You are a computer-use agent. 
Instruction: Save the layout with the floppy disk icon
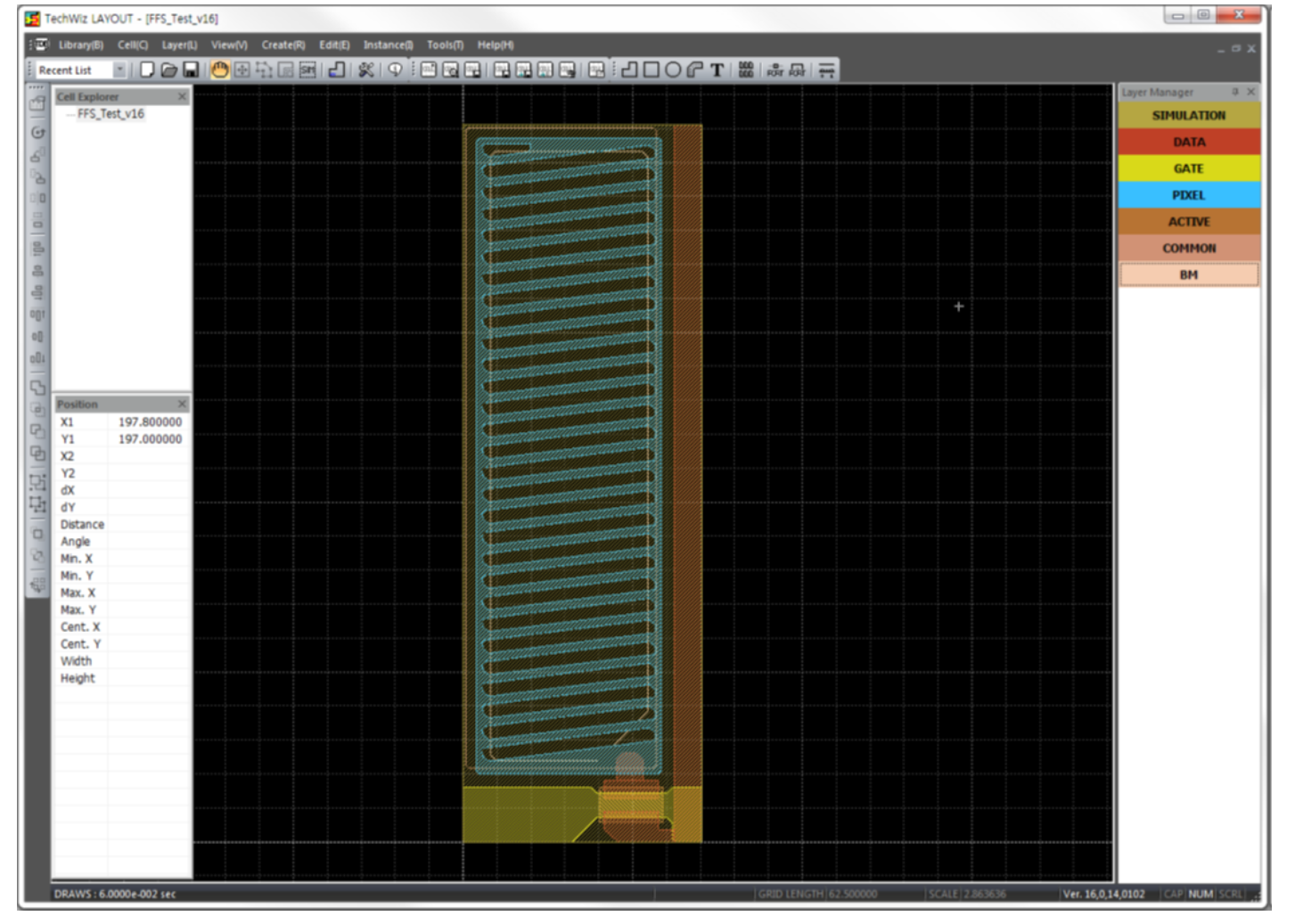point(191,70)
